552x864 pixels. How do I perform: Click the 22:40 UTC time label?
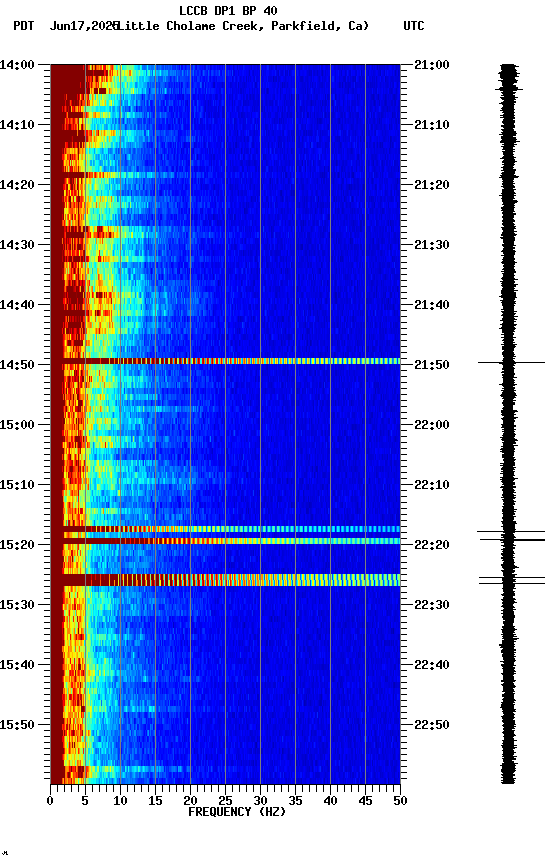432,665
